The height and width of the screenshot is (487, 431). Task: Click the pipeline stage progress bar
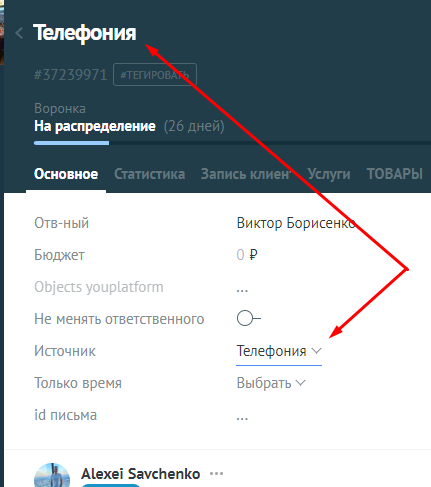(232, 143)
